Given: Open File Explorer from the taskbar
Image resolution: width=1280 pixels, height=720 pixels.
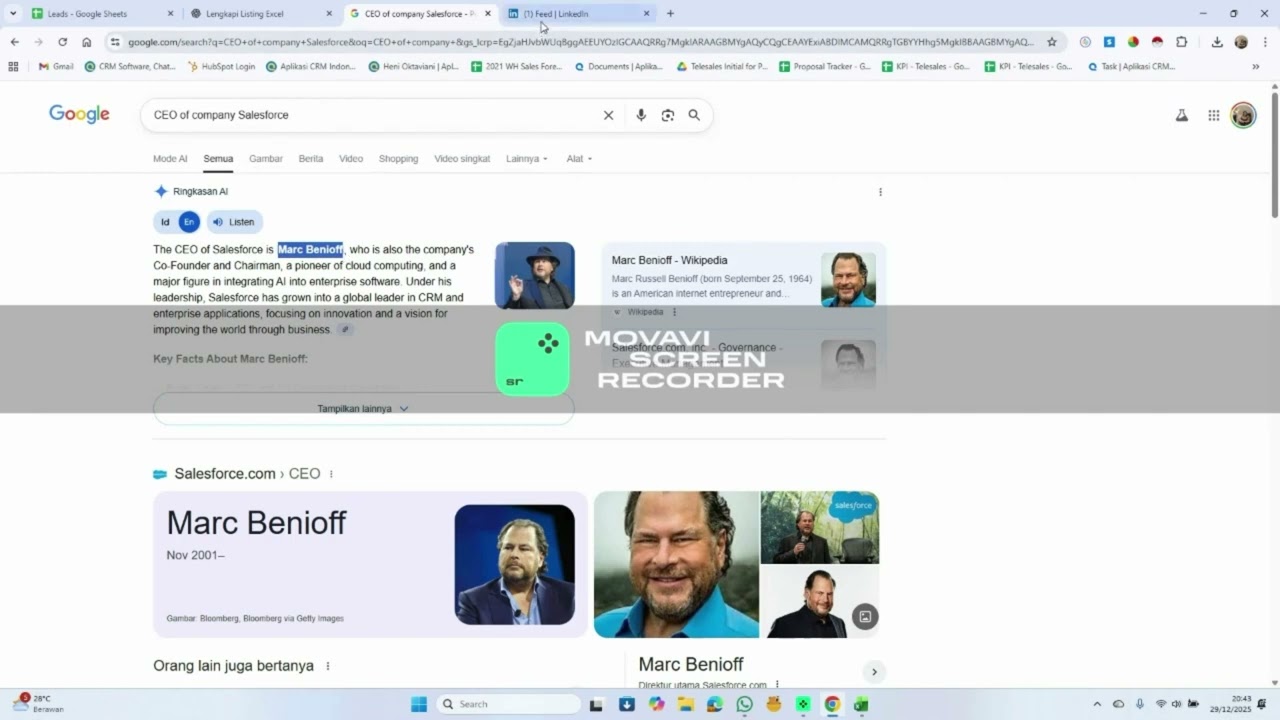Looking at the screenshot, I should [685, 704].
